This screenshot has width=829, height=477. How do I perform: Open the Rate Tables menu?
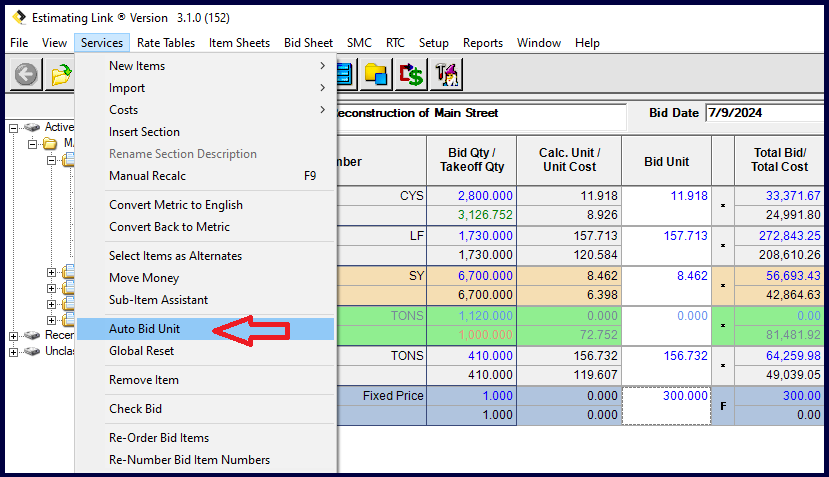point(166,43)
